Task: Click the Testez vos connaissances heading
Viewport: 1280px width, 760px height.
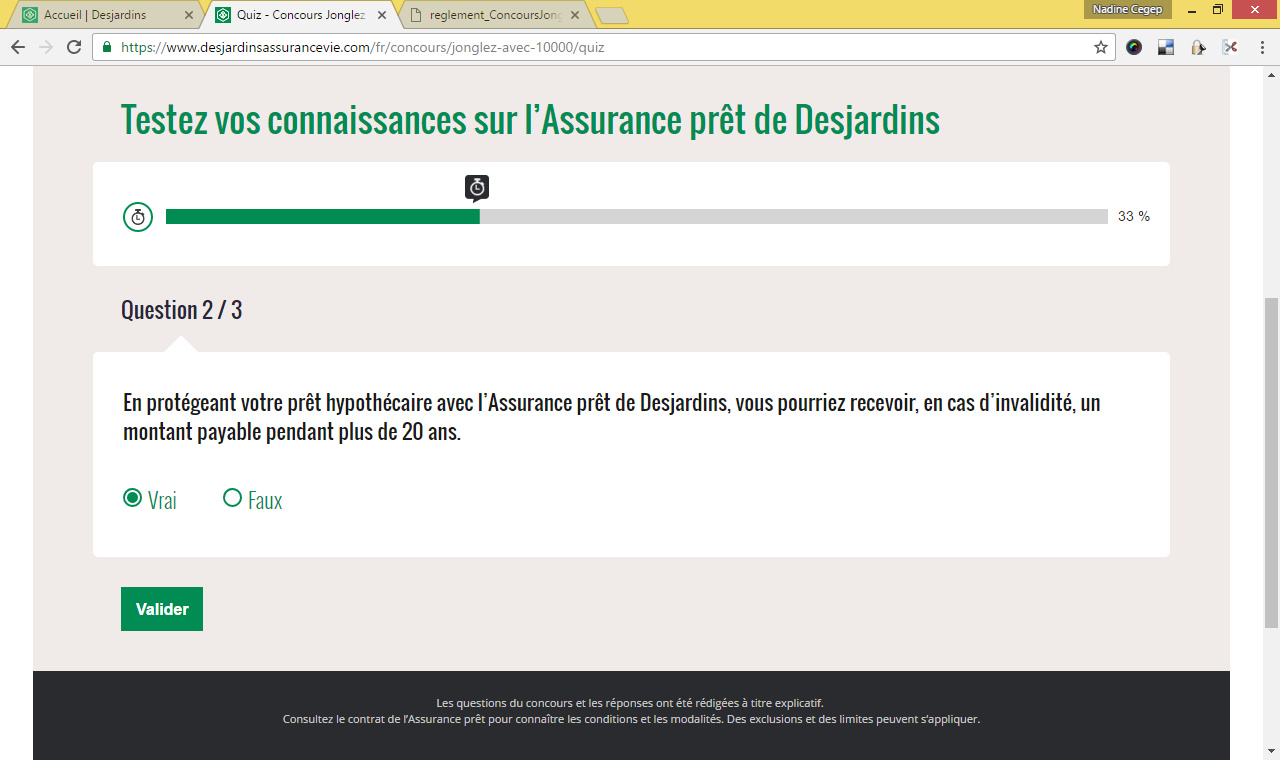Action: (530, 120)
